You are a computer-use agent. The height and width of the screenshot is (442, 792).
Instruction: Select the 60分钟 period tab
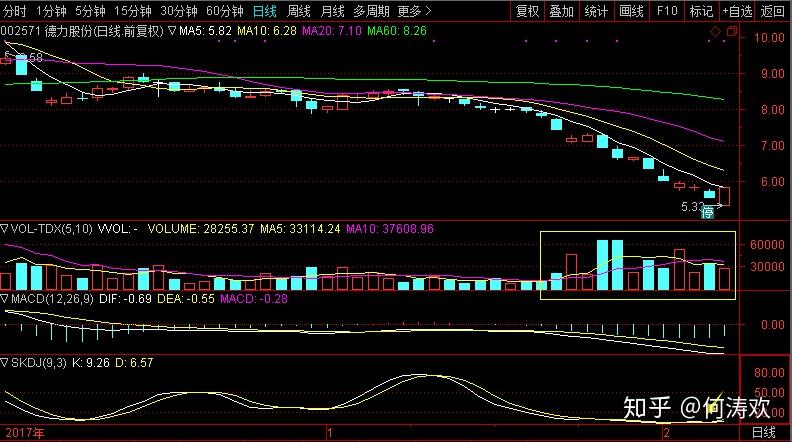coord(225,11)
